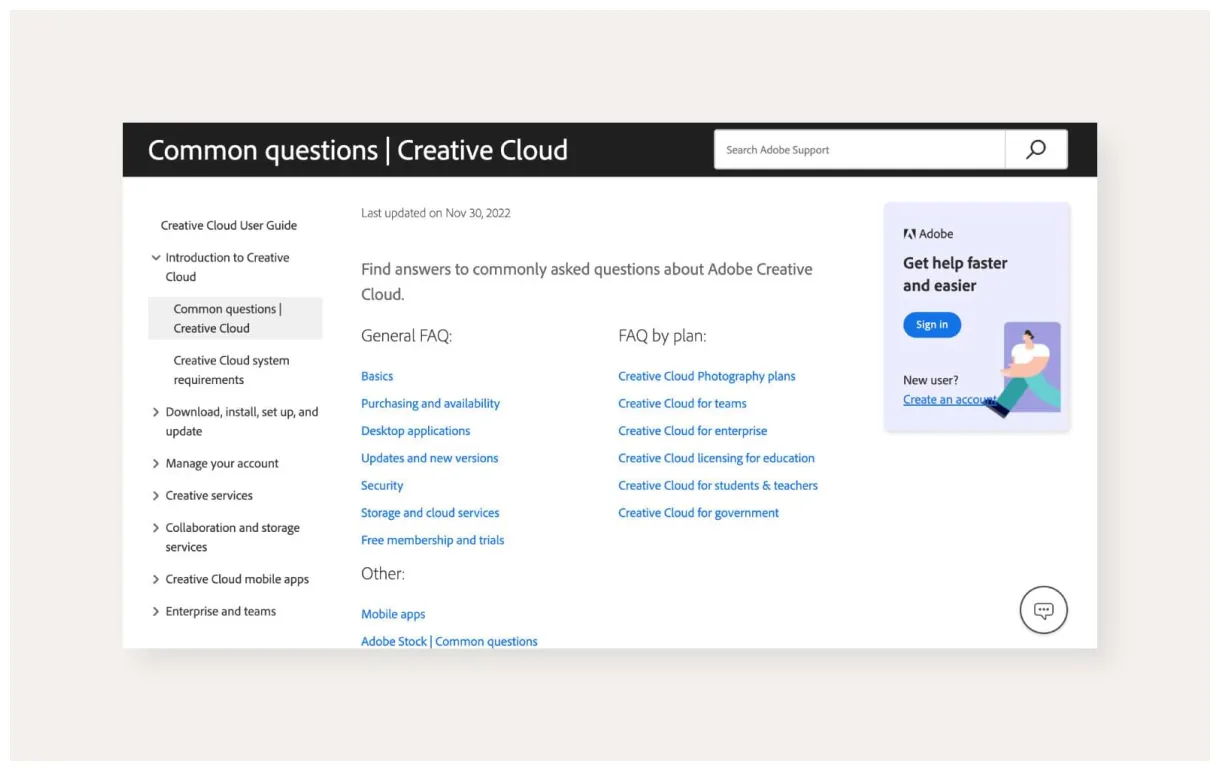Open Creative Cloud Photography plans link
Viewport: 1220px width, 771px height.
[706, 377]
